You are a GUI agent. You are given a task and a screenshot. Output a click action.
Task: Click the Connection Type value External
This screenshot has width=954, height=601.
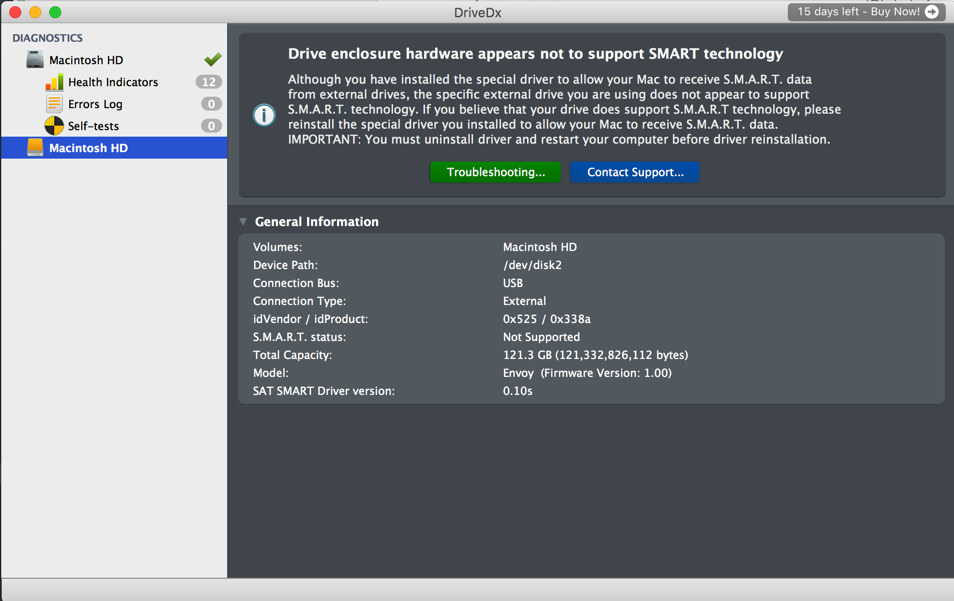pos(524,301)
